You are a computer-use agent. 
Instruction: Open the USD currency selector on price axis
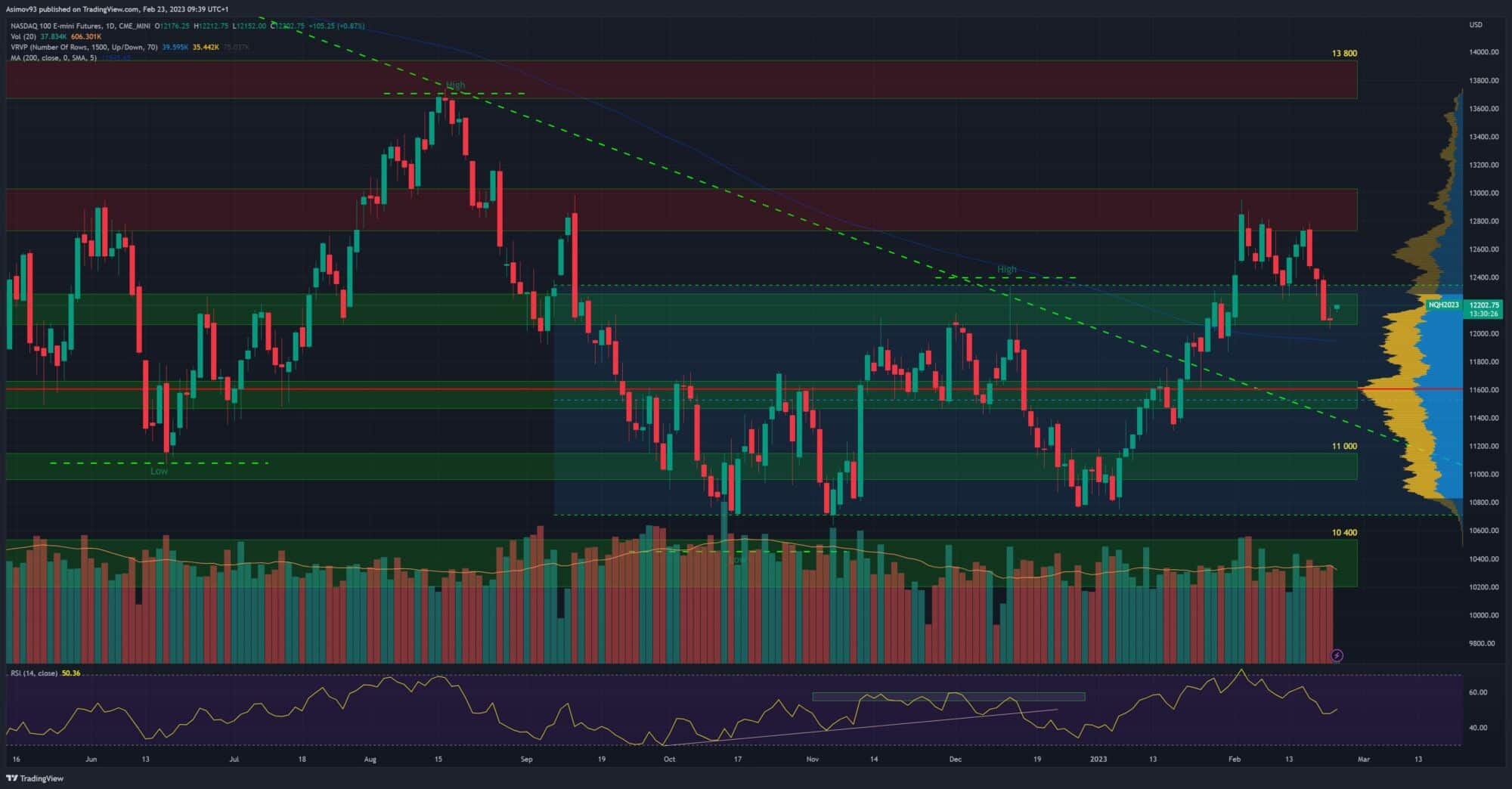(x=1476, y=25)
